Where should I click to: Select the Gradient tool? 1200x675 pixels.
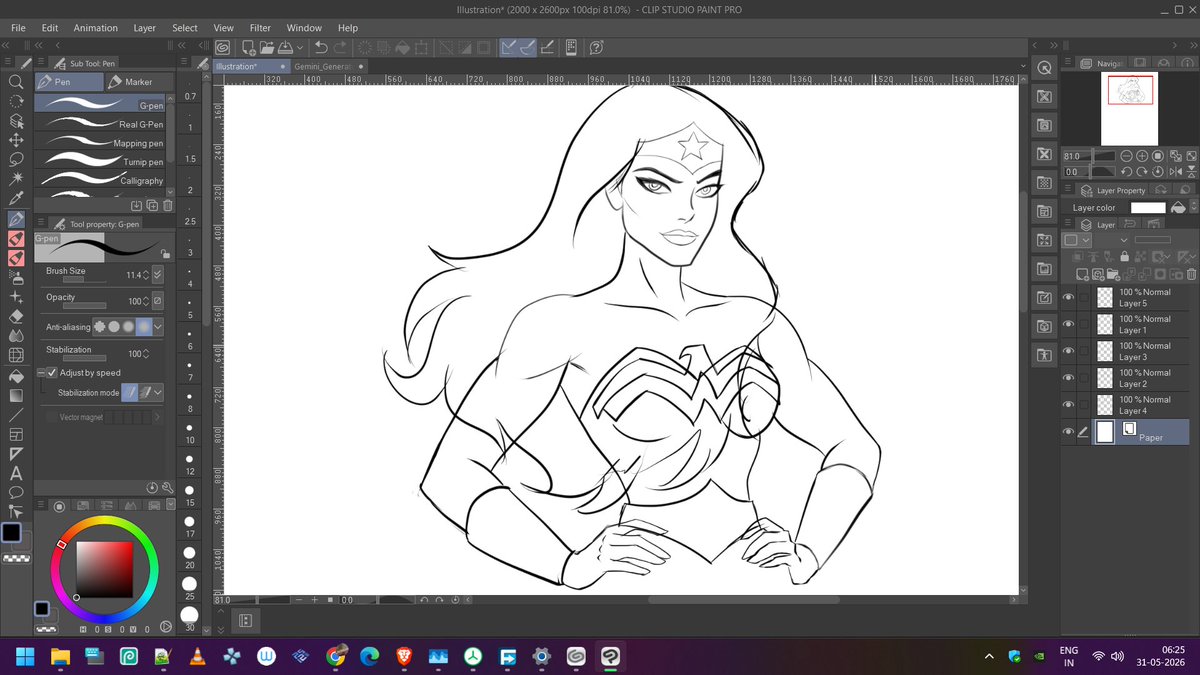point(16,395)
